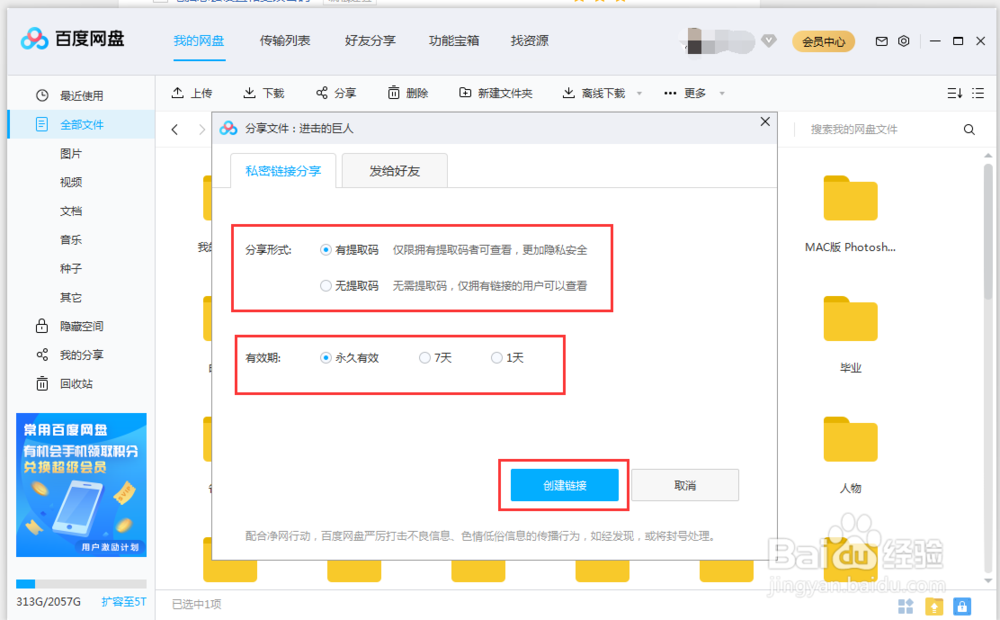Open Music (音乐) category in sidebar
1000x620 pixels.
[71, 240]
